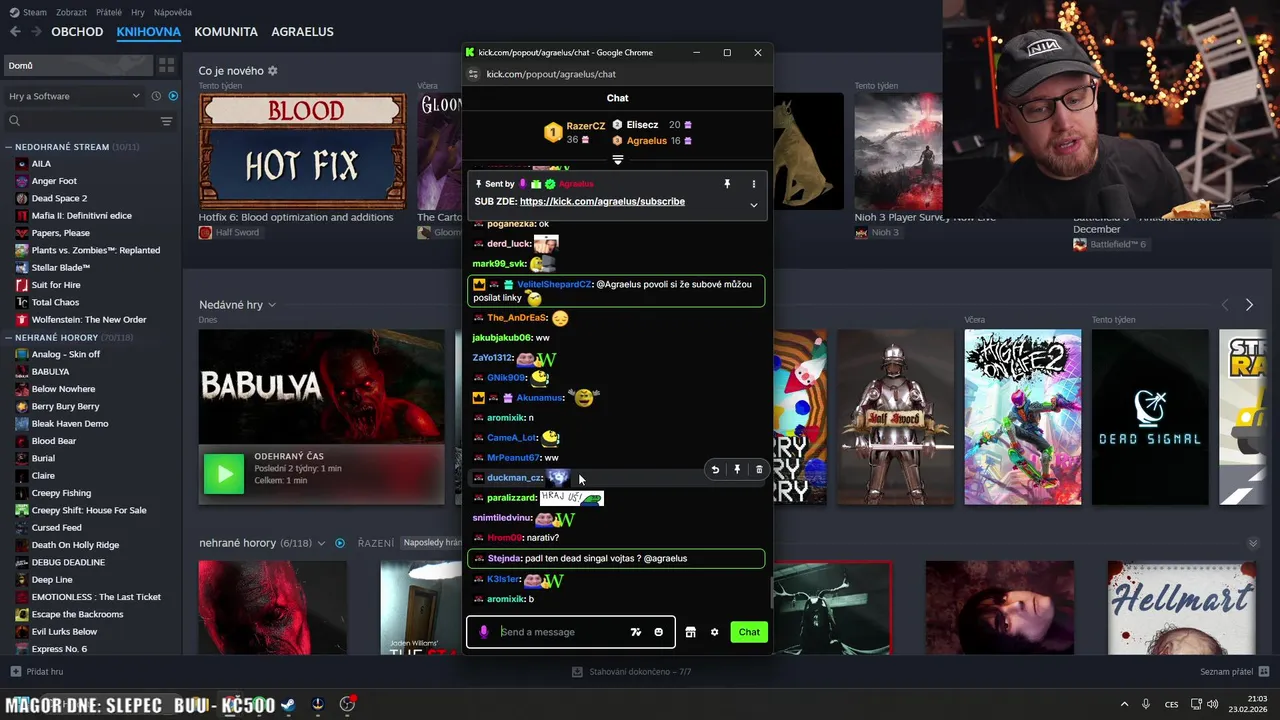Click the Send a message field
The width and height of the screenshot is (1280, 720).
(561, 632)
